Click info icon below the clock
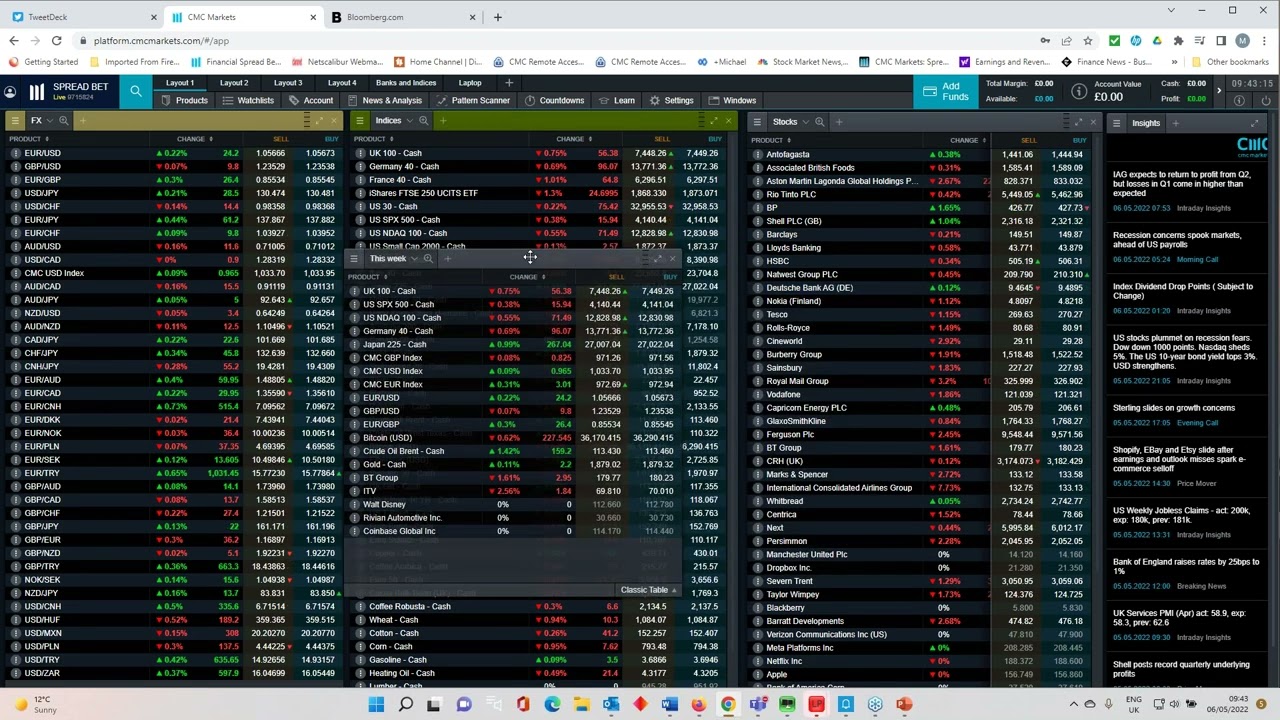Viewport: 1280px width, 720px height. [1240, 100]
